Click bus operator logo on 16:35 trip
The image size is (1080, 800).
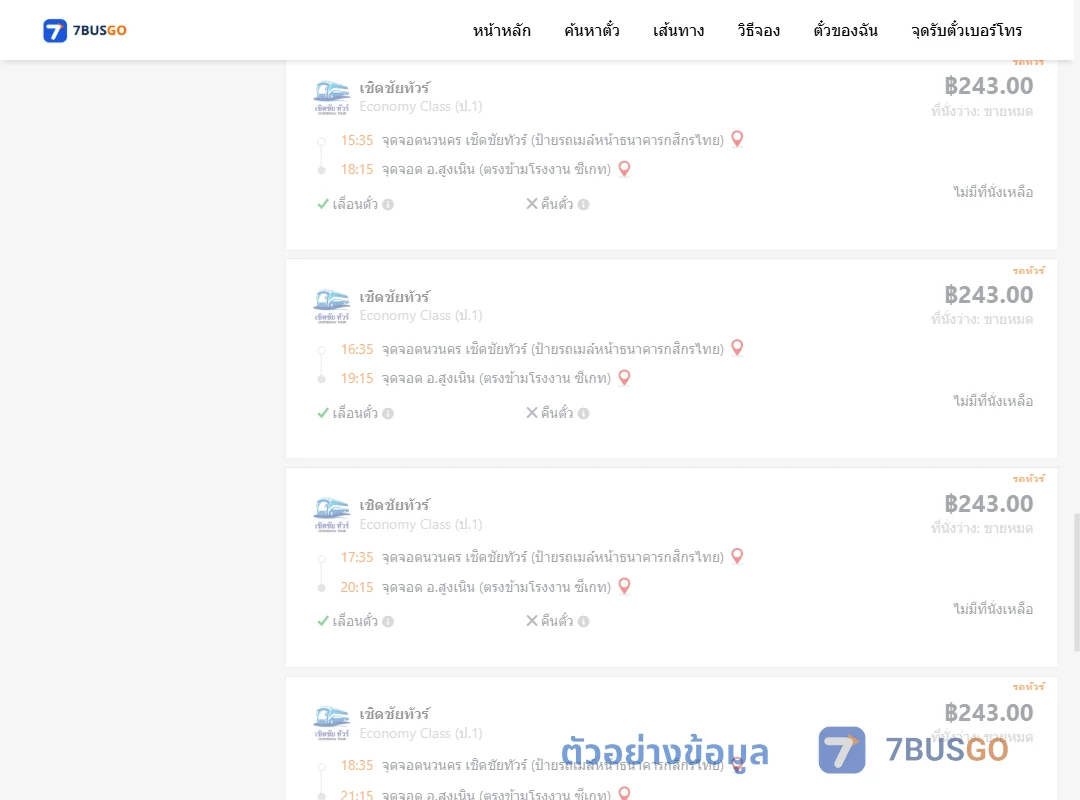coord(331,306)
